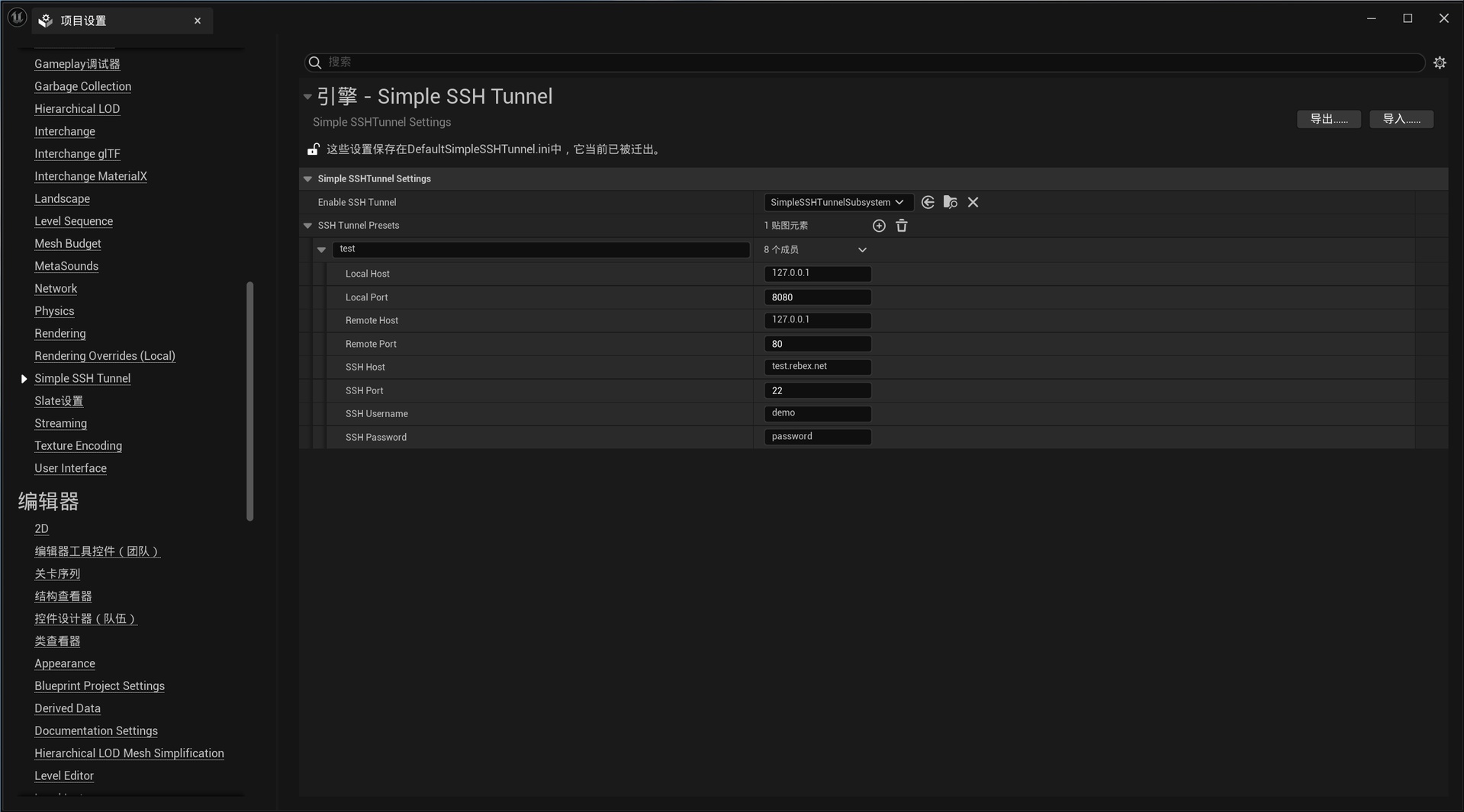Open User Interface settings
This screenshot has width=1464, height=812.
click(x=70, y=469)
